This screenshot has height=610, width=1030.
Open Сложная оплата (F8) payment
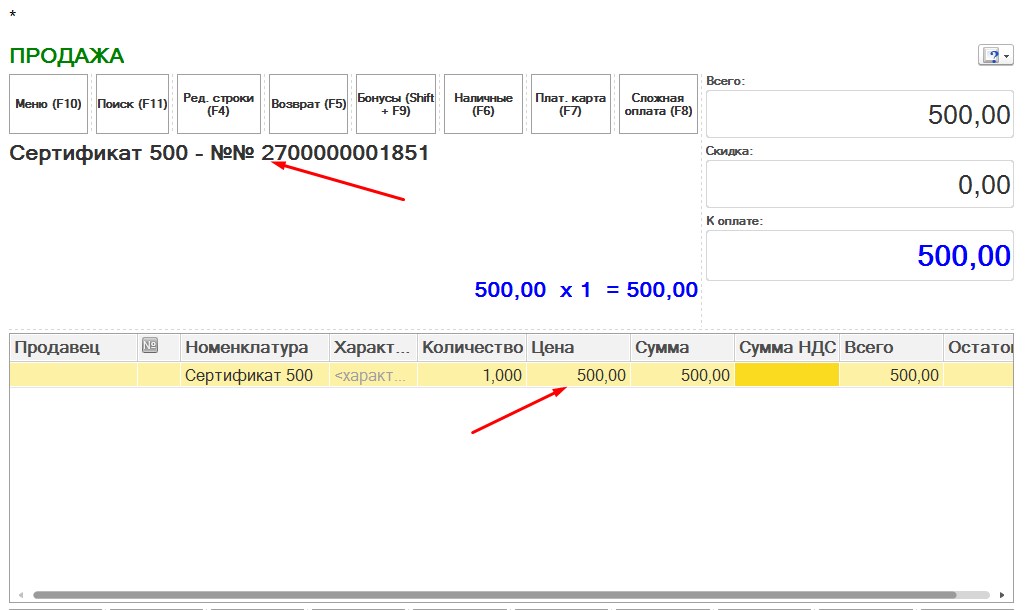[x=658, y=104]
